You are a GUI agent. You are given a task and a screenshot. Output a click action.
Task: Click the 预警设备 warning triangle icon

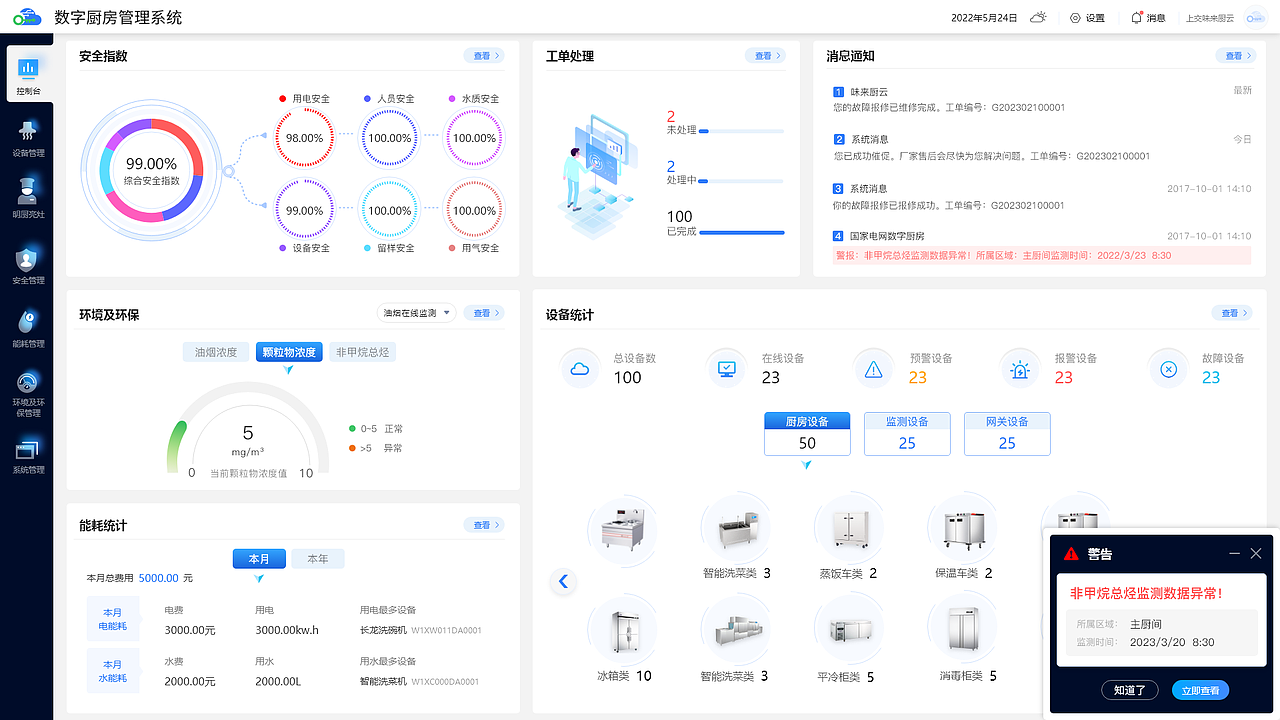coord(874,369)
